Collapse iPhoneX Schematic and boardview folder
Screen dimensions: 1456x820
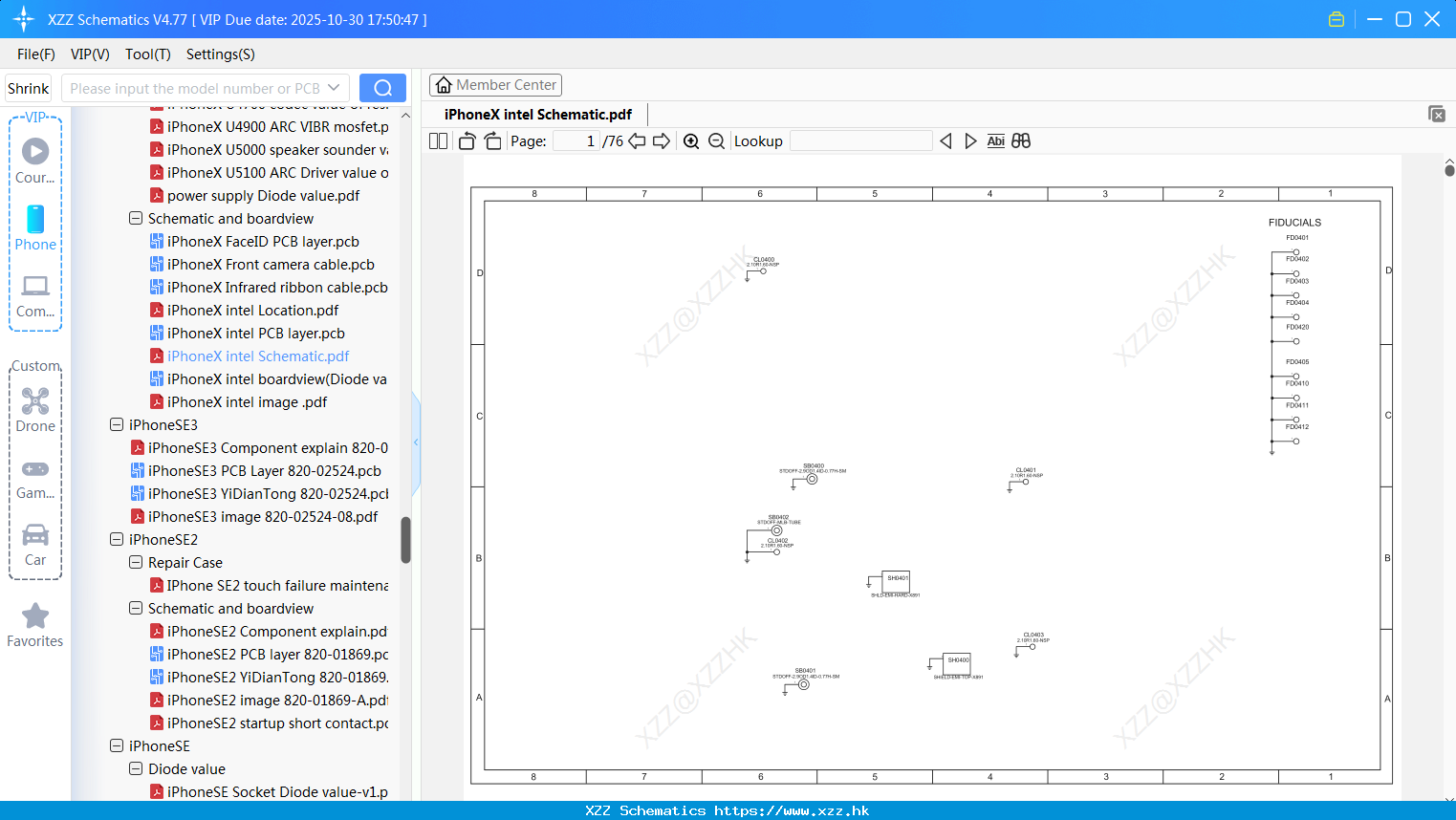[x=136, y=218]
